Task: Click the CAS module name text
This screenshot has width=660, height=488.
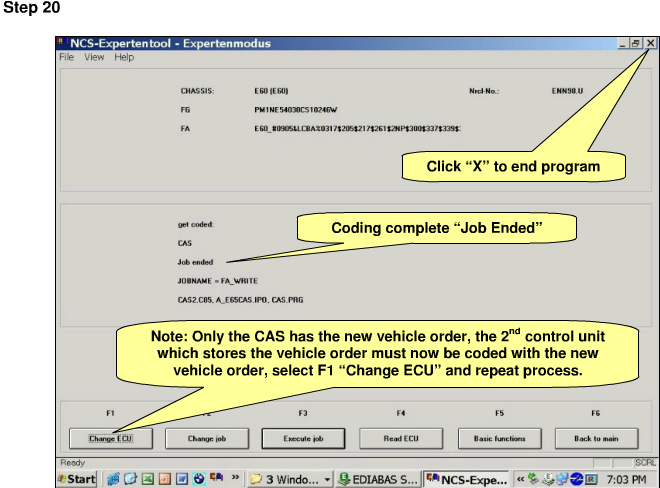Action: (x=185, y=243)
